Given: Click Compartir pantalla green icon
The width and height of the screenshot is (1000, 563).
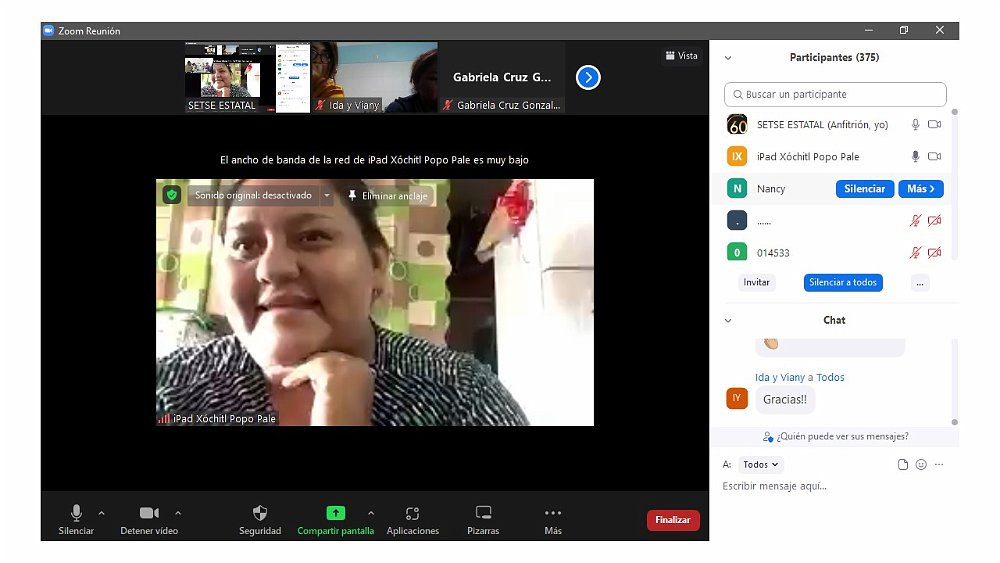Looking at the screenshot, I should (335, 513).
